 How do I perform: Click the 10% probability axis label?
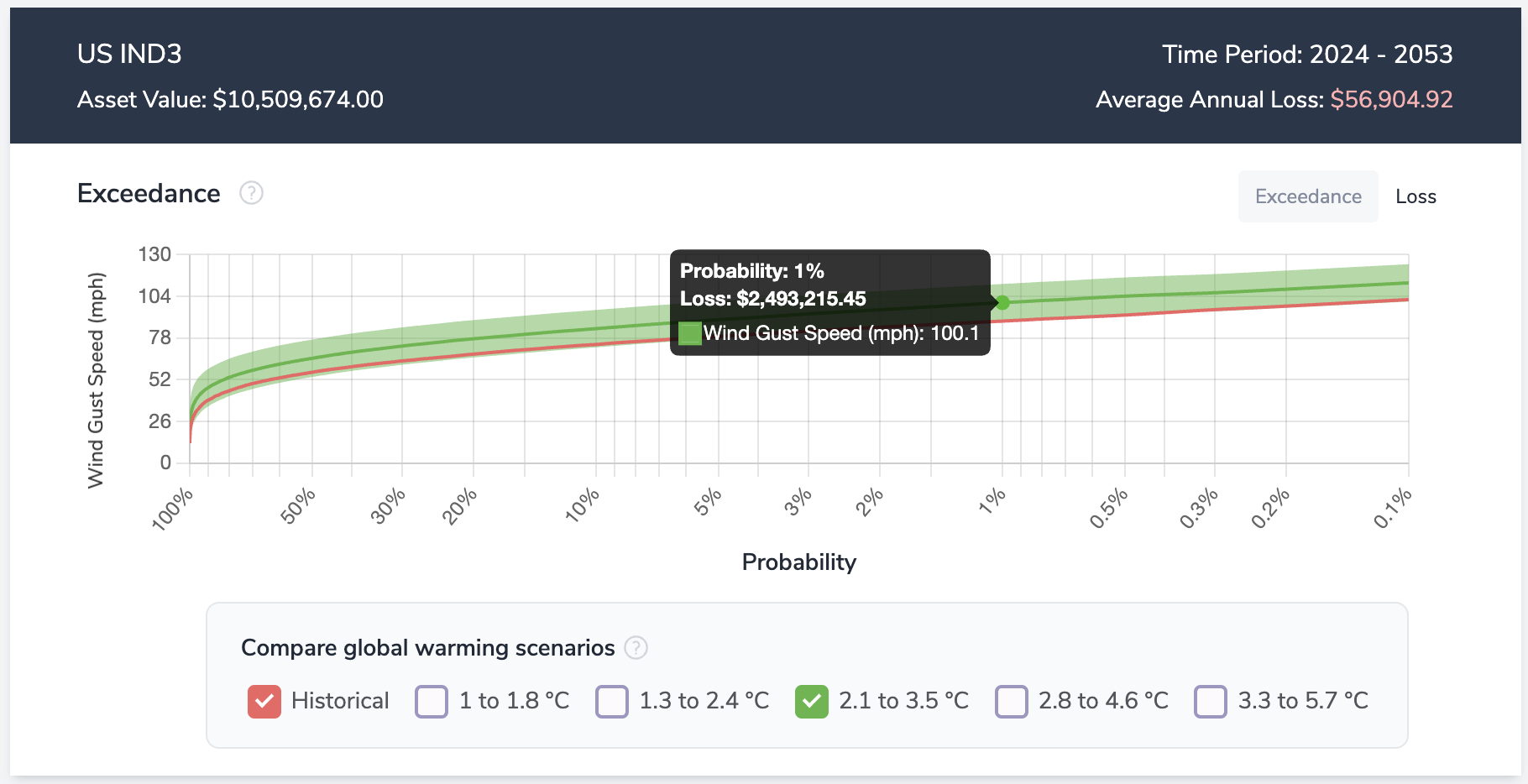[583, 505]
